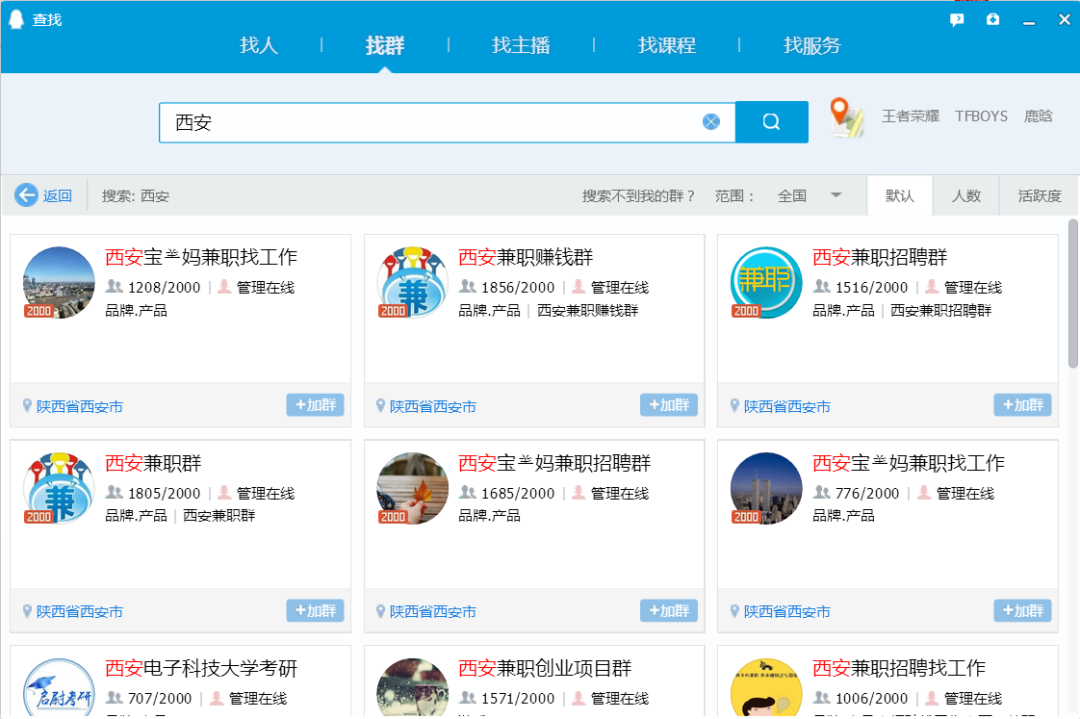Click member count 1516/2000
The image size is (1080, 719).
click(871, 287)
